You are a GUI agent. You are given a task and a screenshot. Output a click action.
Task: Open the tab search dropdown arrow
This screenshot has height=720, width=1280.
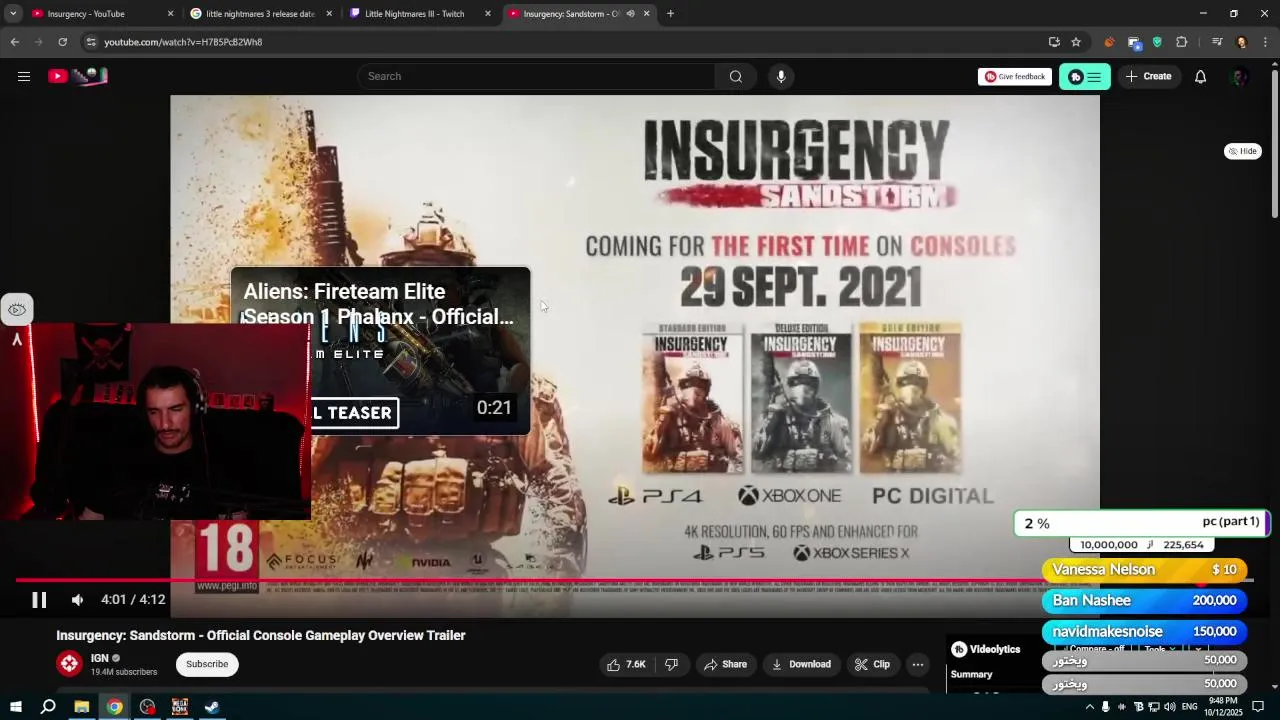pyautogui.click(x=13, y=14)
